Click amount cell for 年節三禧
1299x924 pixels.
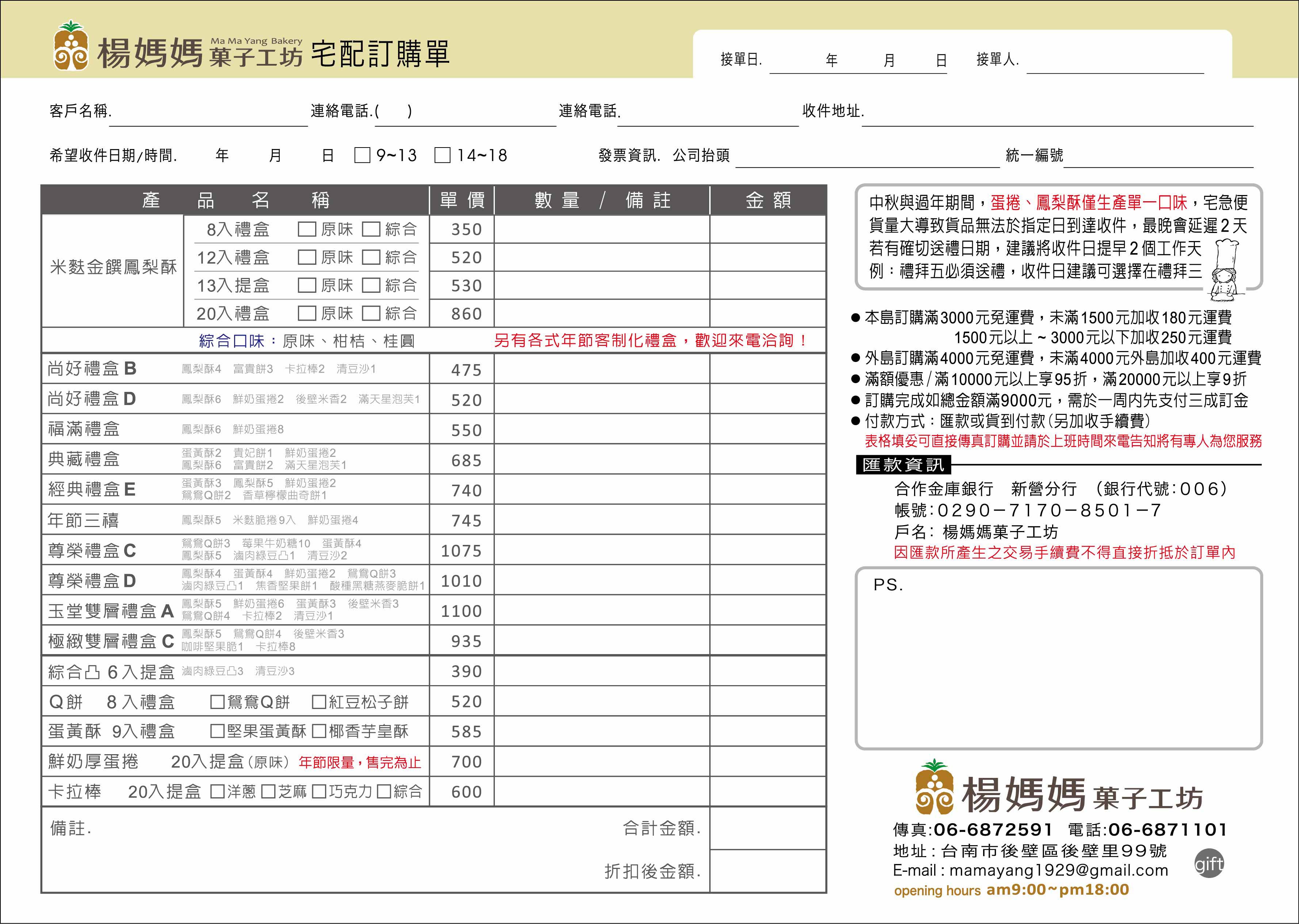[768, 519]
